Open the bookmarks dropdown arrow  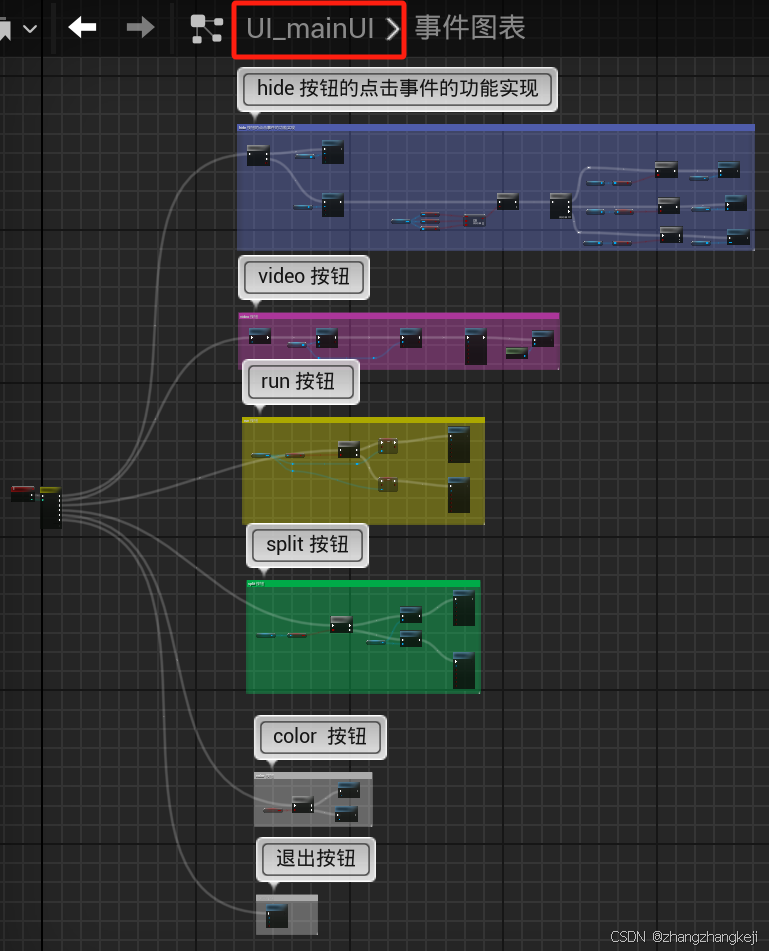click(30, 29)
